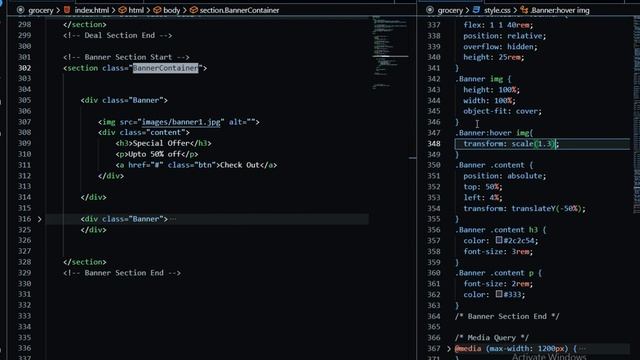640x360 pixels.
Task: Click 'font-size: 3rem;' declaration
Action: pos(498,251)
